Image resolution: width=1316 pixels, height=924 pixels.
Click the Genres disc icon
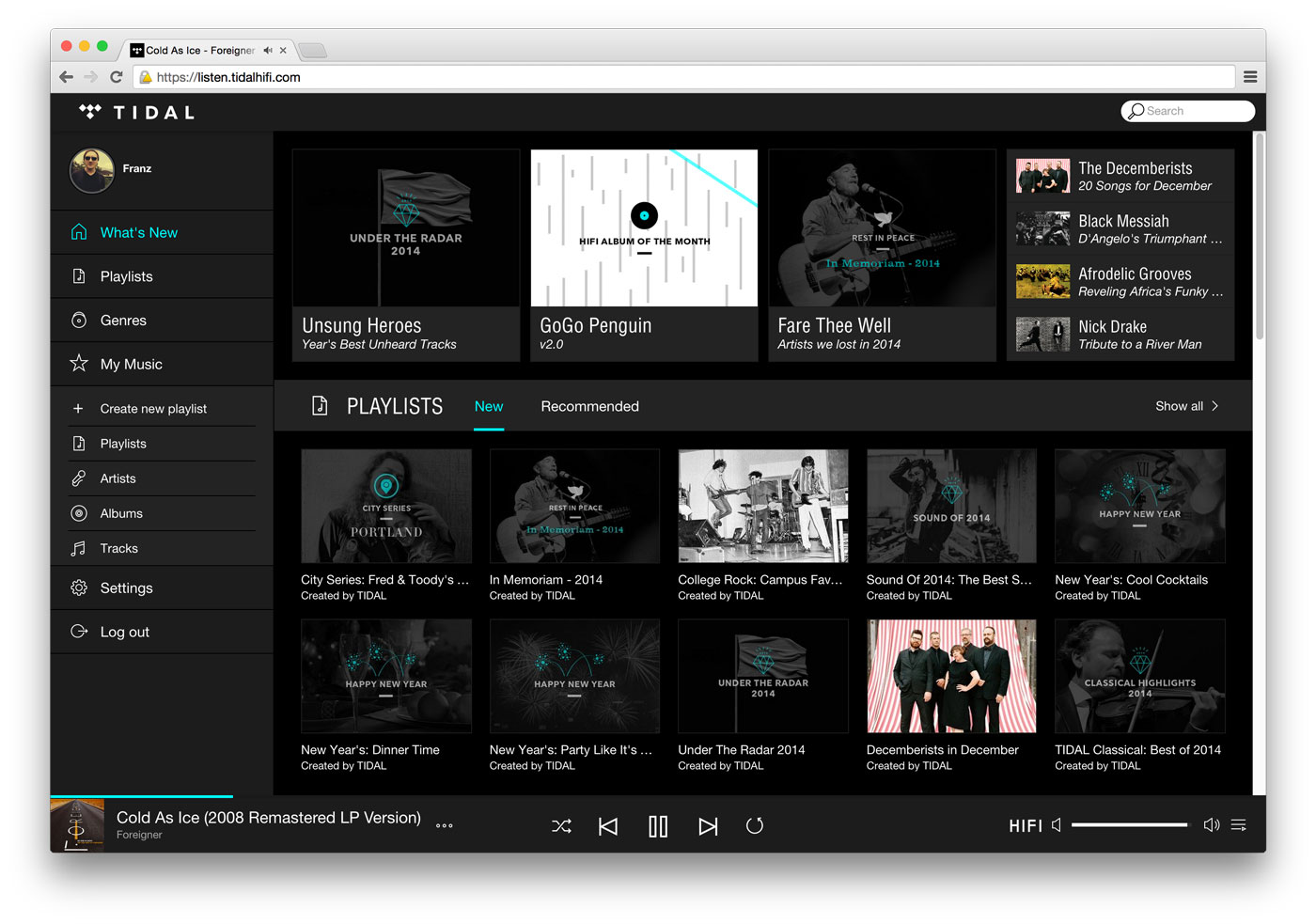tap(79, 321)
